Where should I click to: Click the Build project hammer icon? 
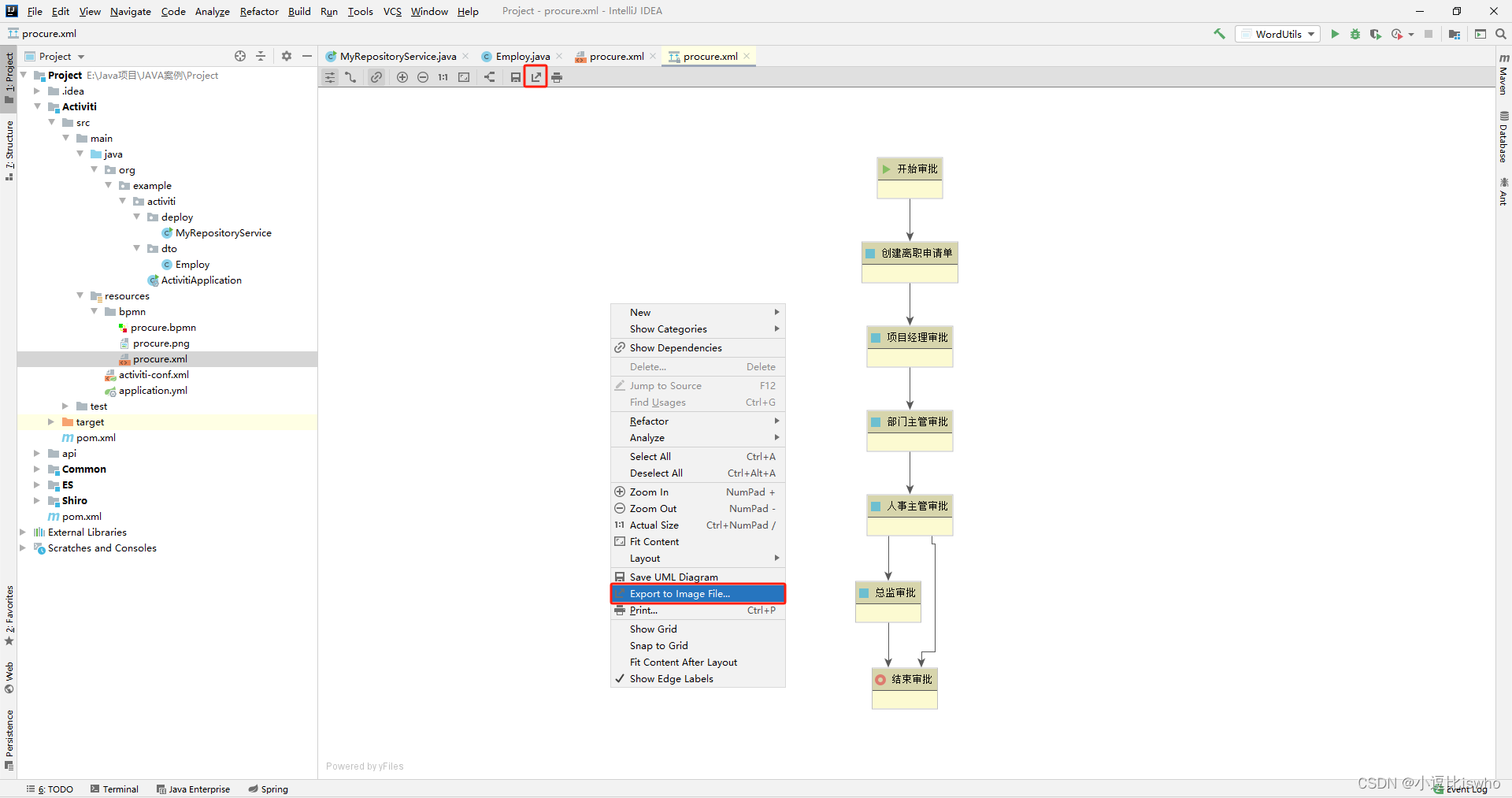[1219, 34]
